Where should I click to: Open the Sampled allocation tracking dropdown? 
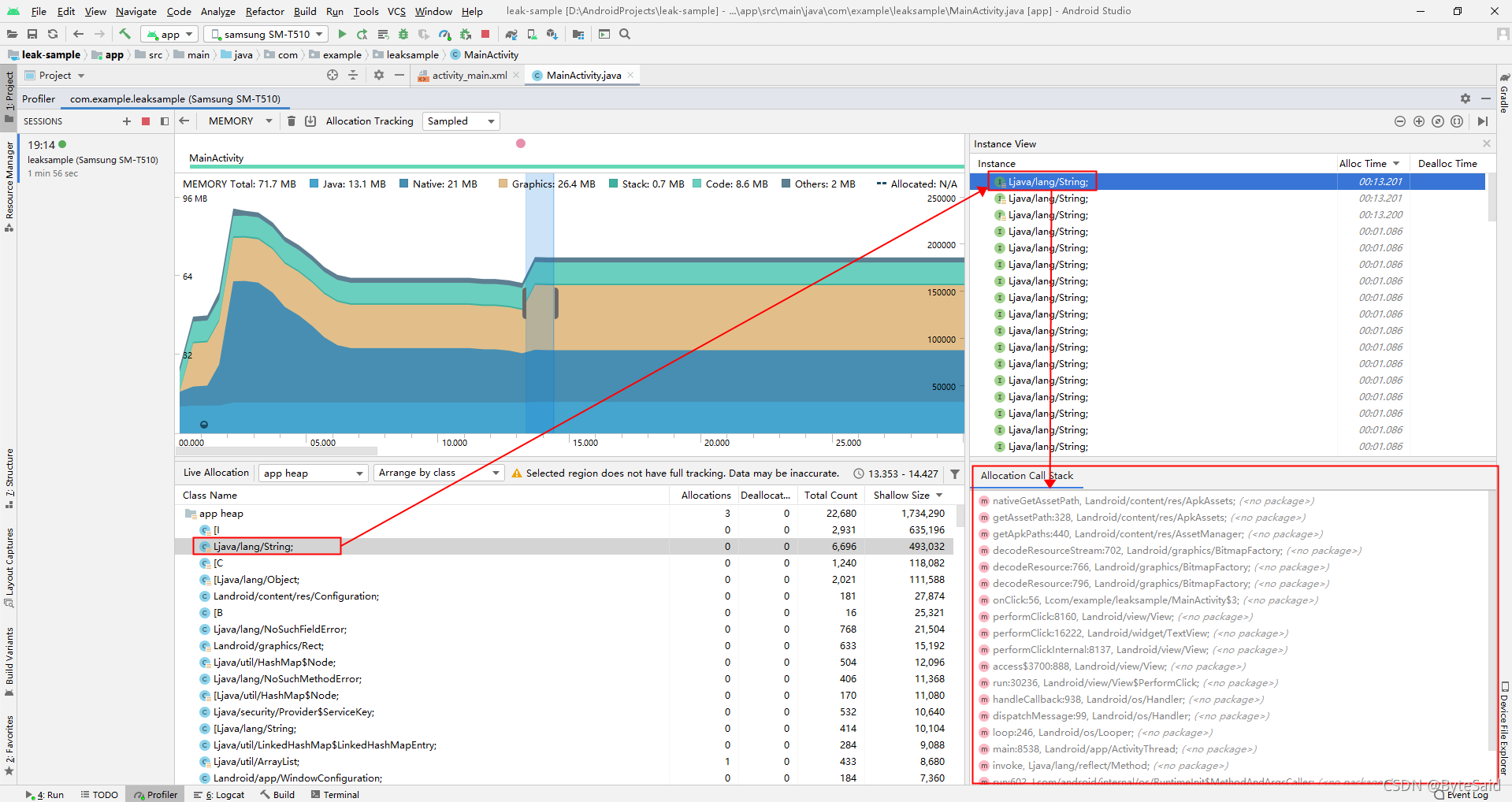coord(462,121)
